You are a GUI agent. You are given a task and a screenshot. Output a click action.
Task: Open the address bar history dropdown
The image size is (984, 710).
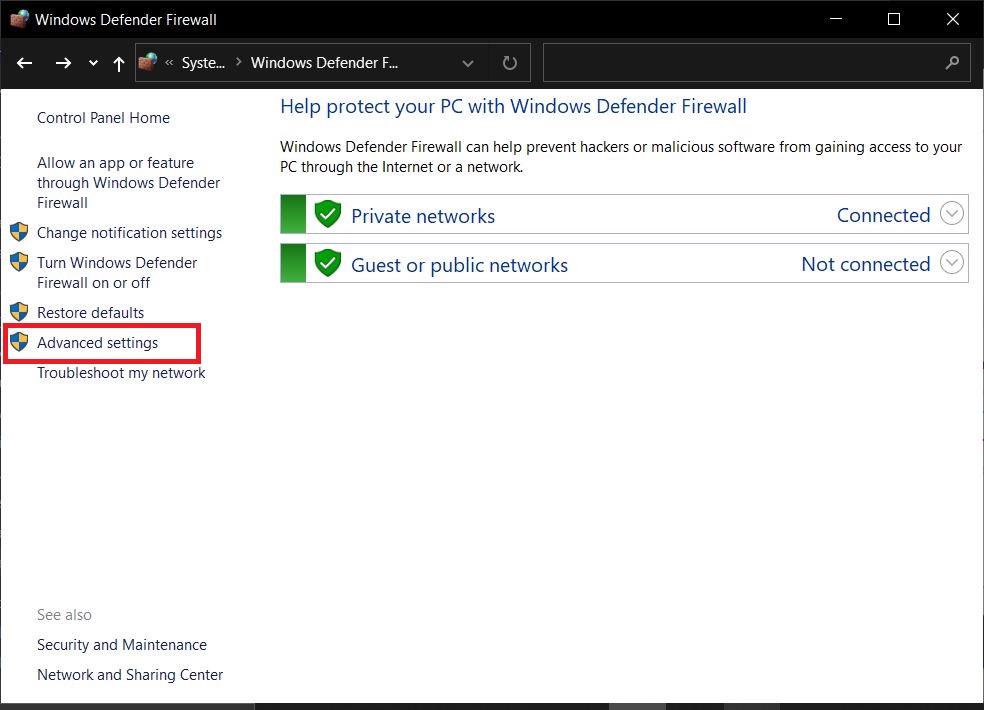pos(468,63)
